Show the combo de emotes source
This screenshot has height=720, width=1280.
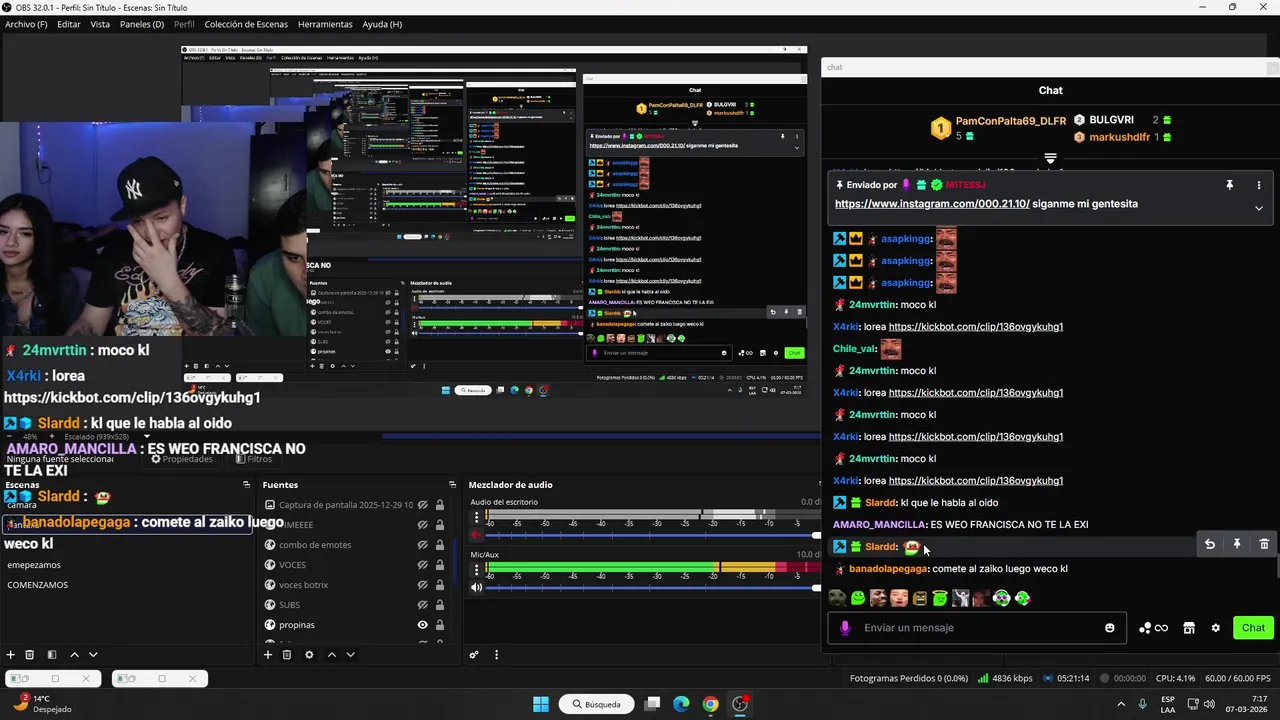pyautogui.click(x=422, y=545)
